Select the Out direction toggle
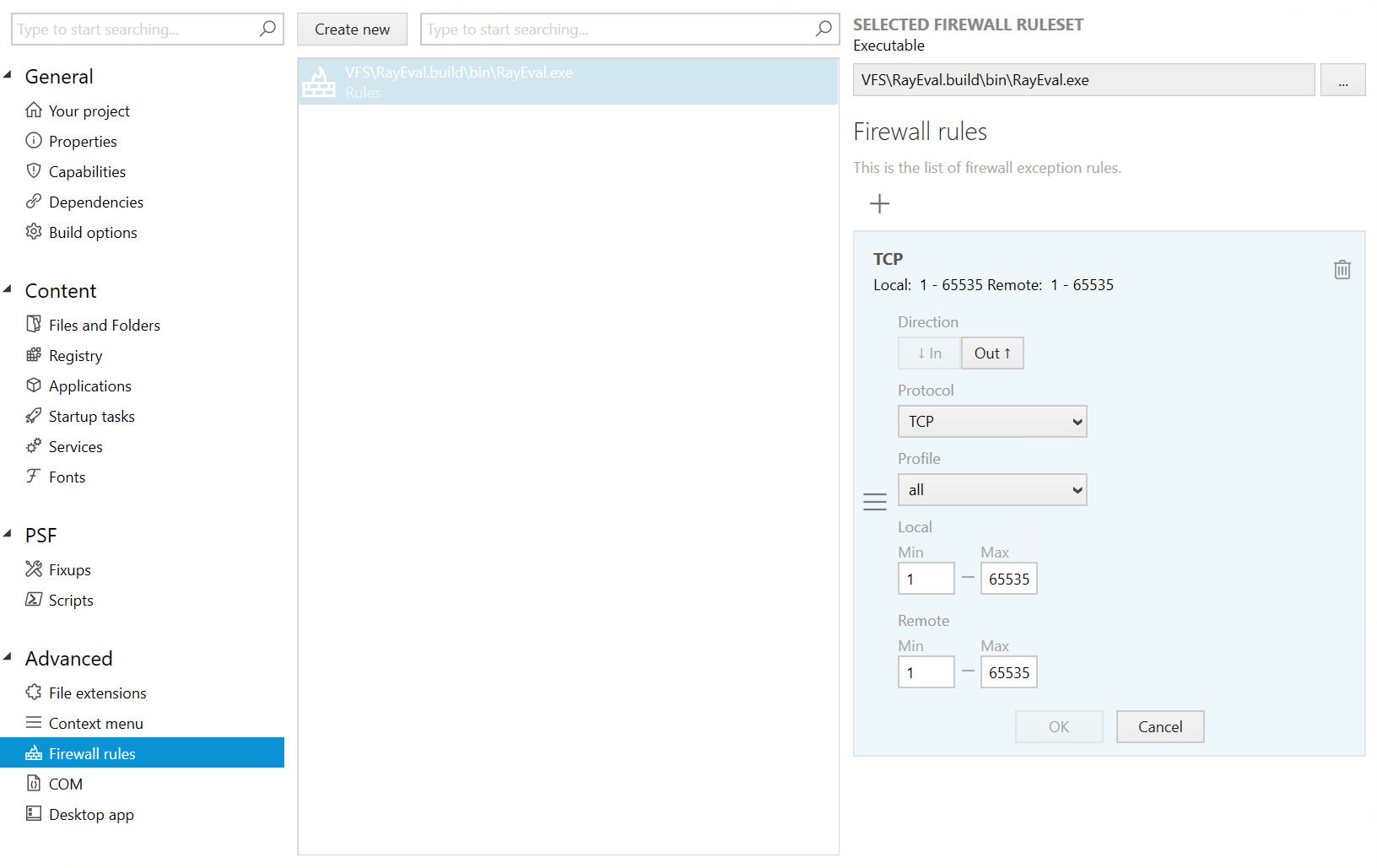The height and width of the screenshot is (868, 1377). click(x=991, y=353)
